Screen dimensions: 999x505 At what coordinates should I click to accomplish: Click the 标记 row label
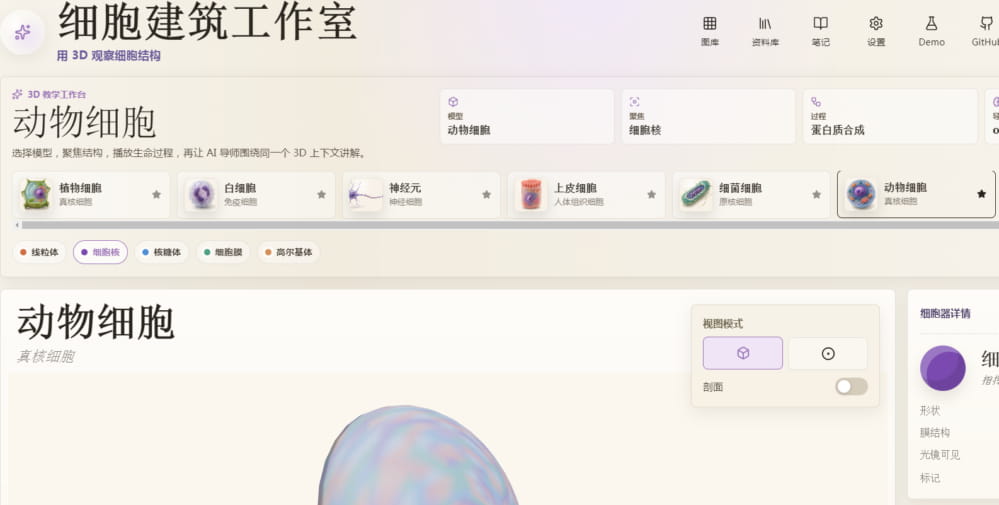930,478
